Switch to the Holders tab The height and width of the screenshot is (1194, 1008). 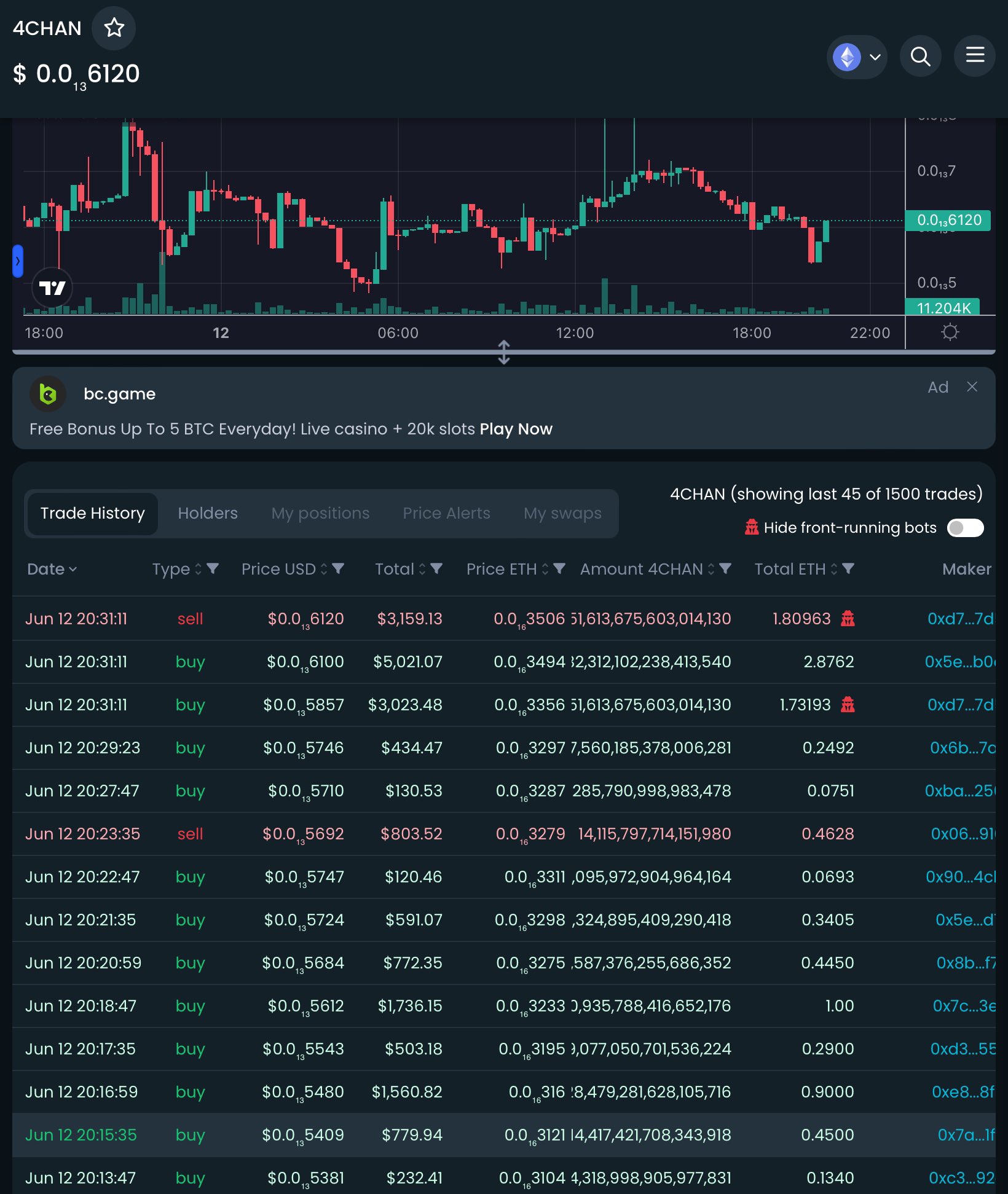[208, 513]
